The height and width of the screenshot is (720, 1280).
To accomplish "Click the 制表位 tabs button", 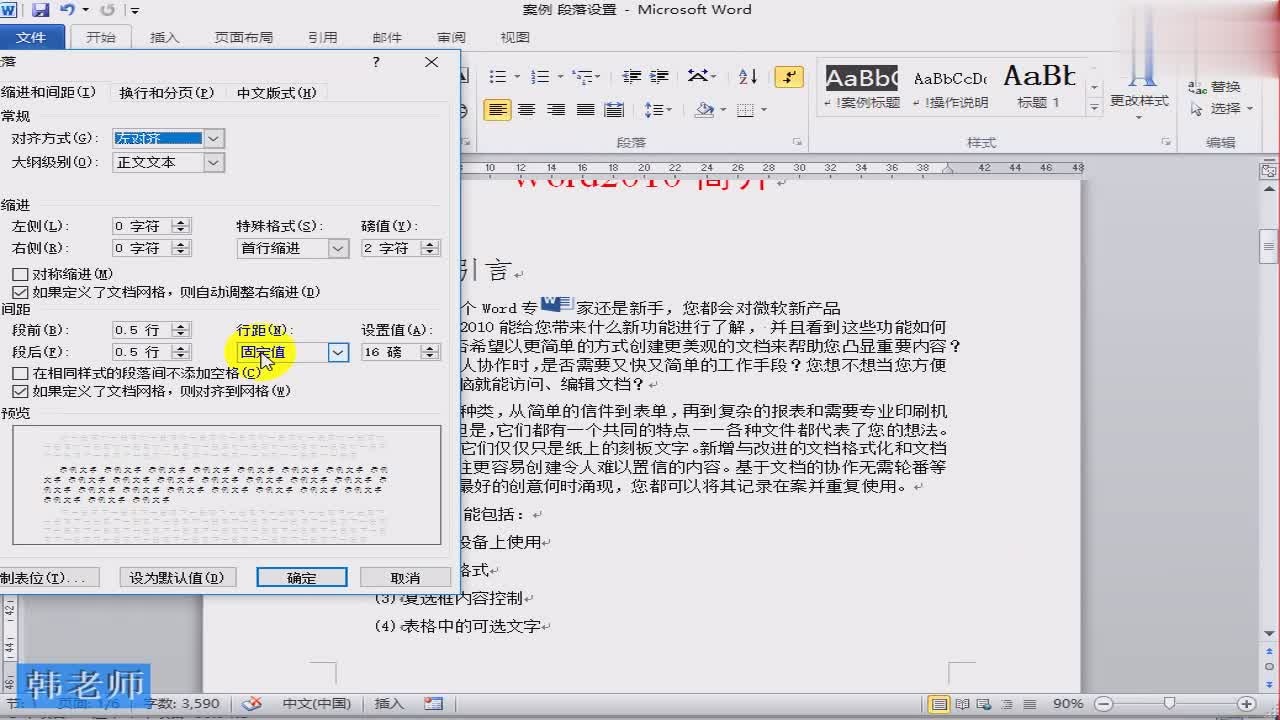I will [49, 578].
